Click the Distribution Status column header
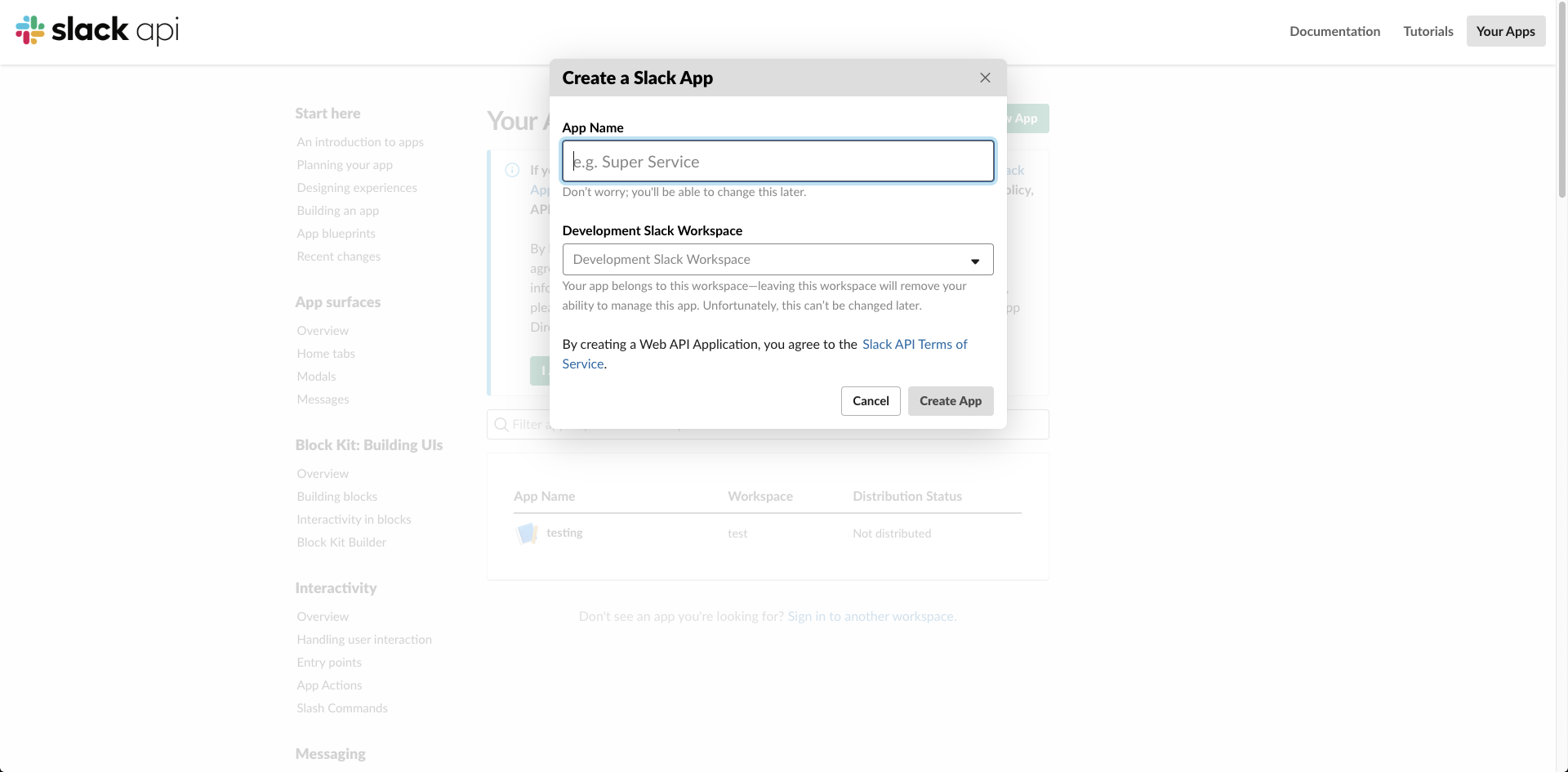The image size is (1568, 772). (907, 497)
